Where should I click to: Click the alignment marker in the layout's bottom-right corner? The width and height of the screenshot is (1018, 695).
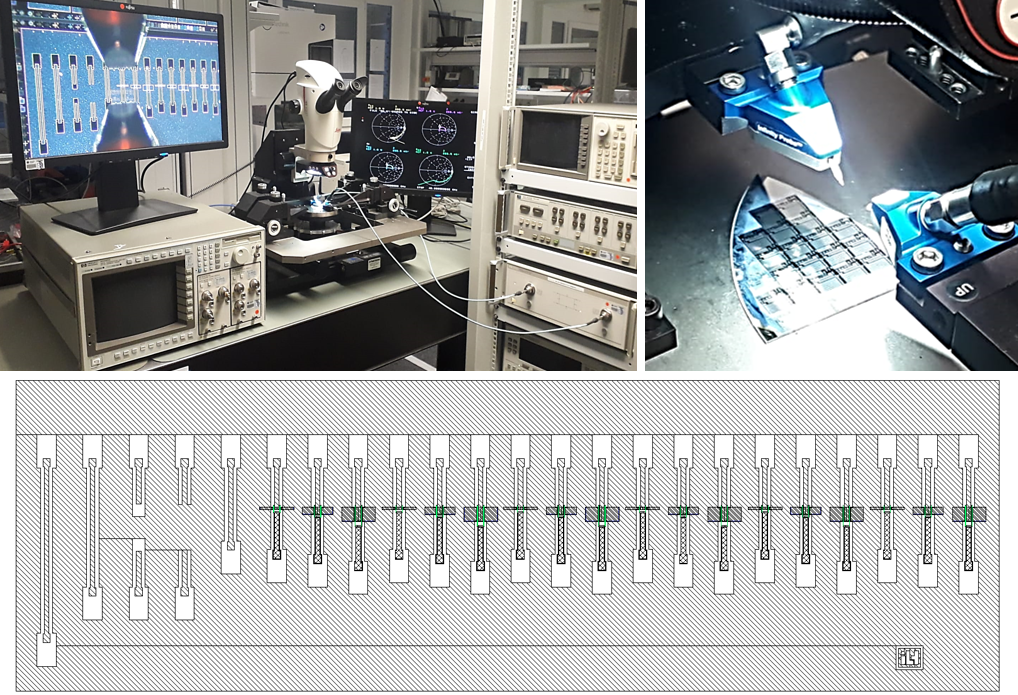click(908, 658)
